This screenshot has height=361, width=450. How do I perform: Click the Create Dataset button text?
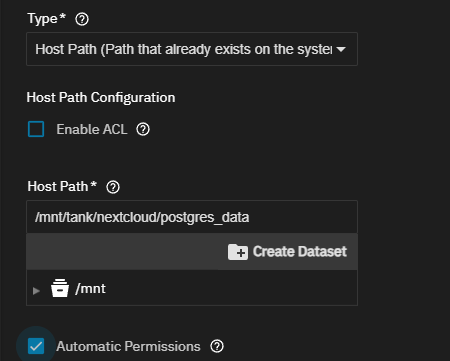[x=300, y=252]
